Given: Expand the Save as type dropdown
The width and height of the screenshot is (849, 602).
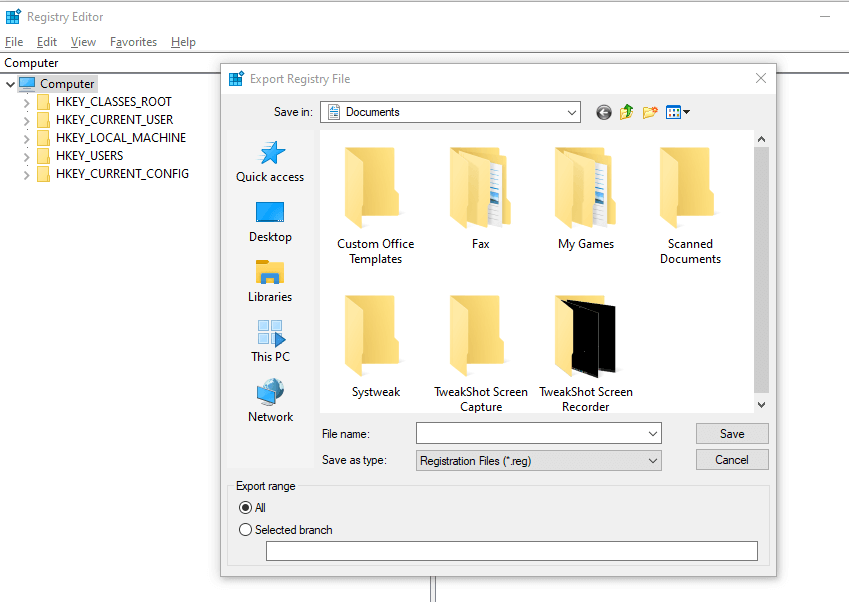Looking at the screenshot, I should coord(653,460).
